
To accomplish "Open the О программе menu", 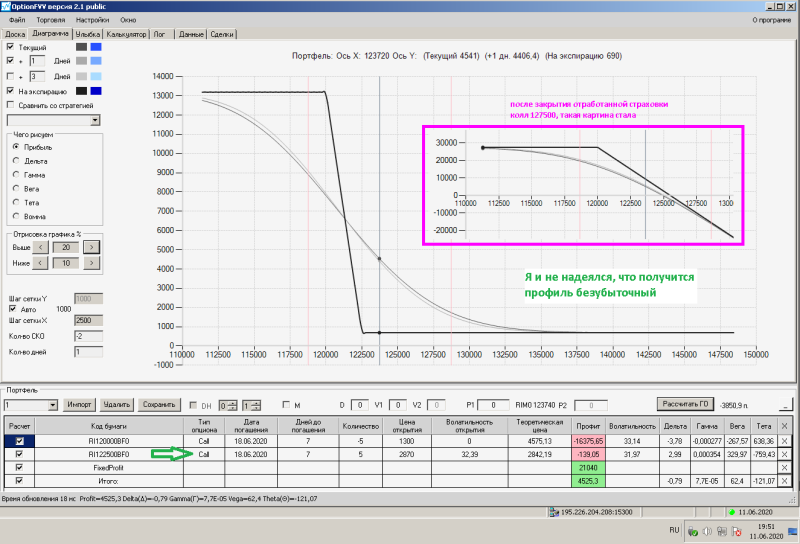I will tap(771, 20).
